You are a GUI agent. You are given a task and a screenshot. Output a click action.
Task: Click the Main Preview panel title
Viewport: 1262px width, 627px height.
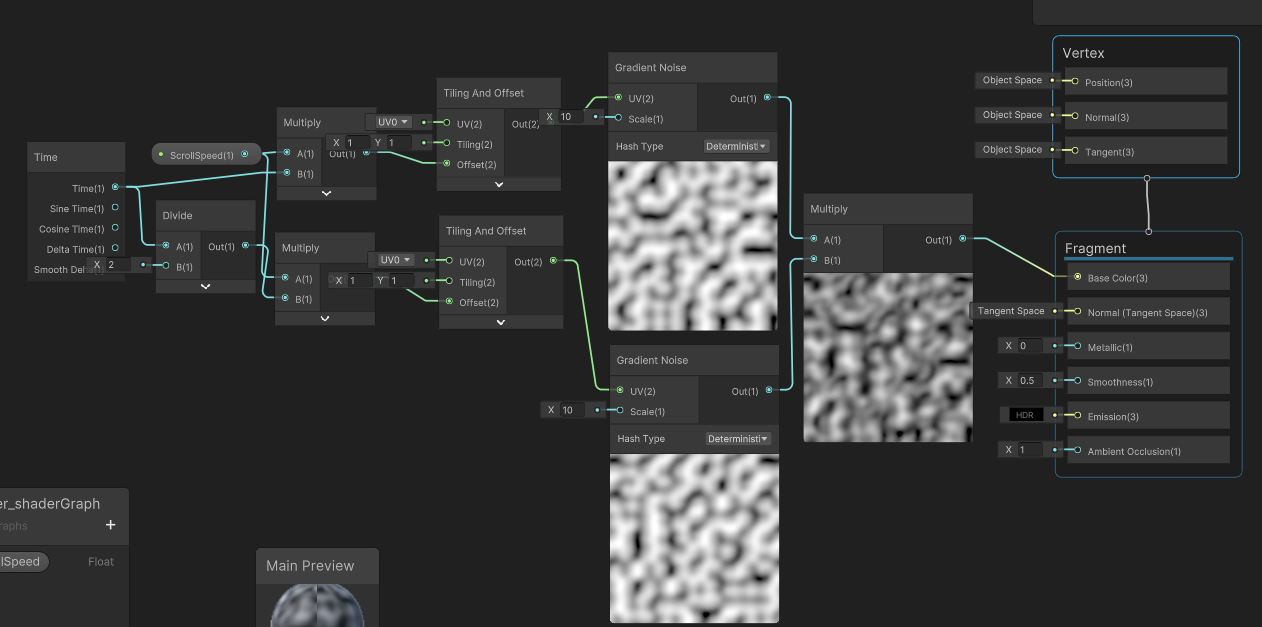click(x=310, y=566)
